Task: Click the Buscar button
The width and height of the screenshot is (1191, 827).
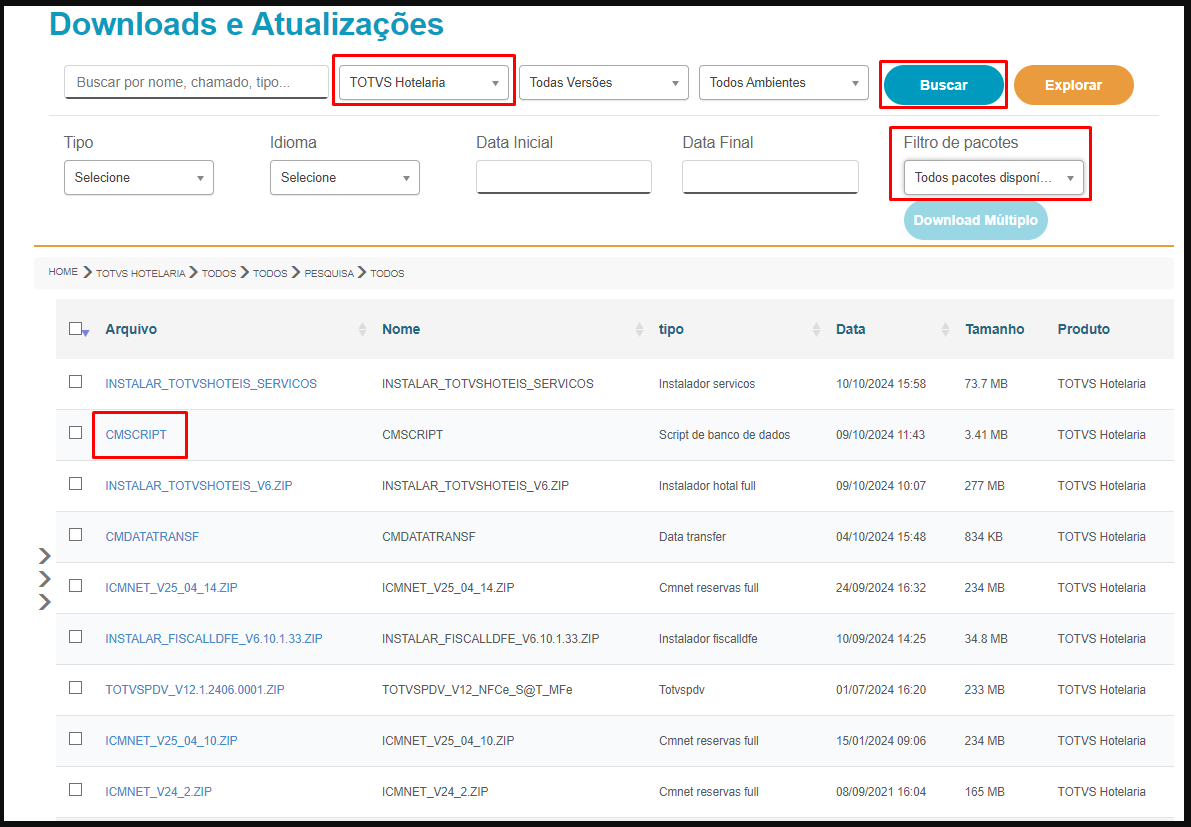Action: point(943,85)
